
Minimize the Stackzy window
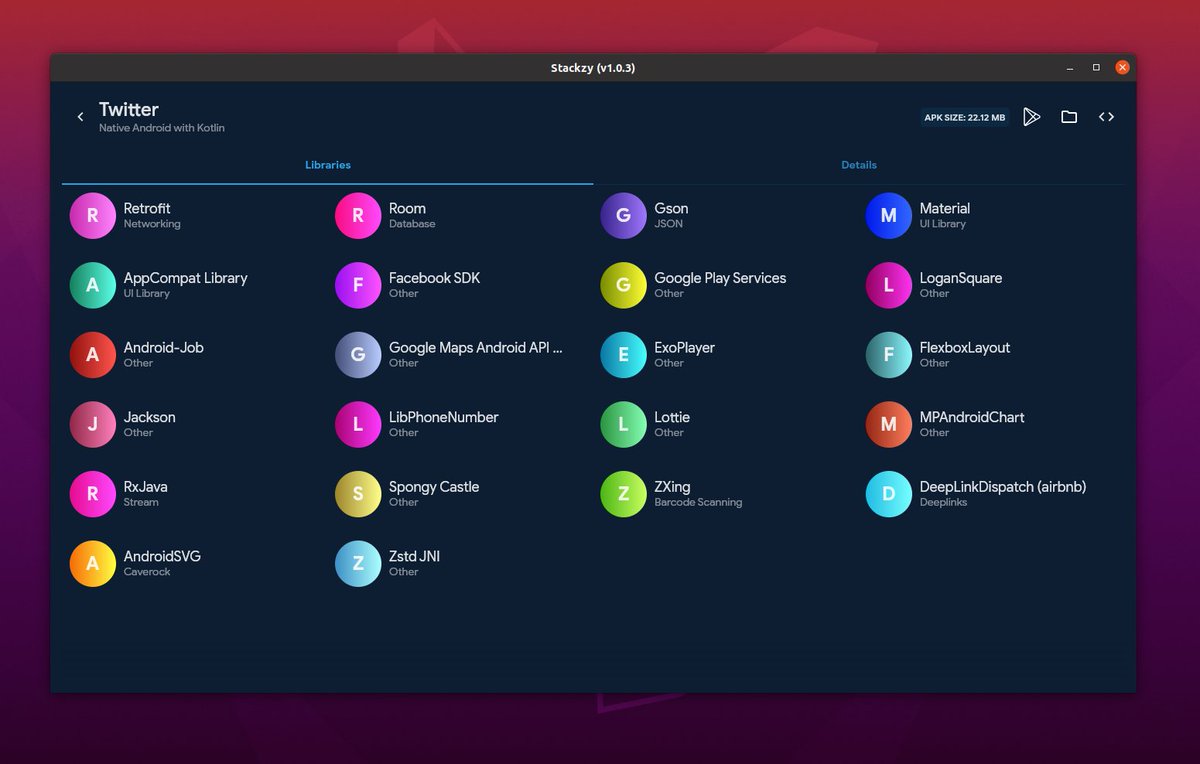[x=1071, y=68]
